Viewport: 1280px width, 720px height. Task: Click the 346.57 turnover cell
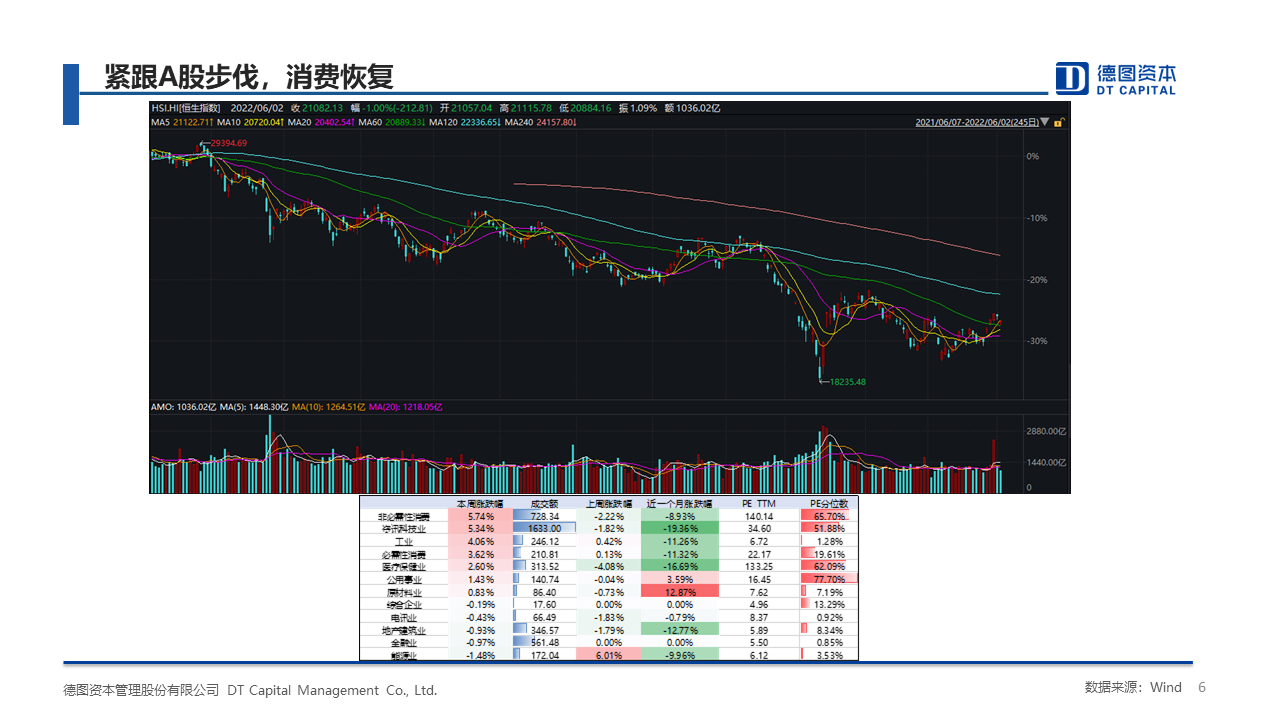(544, 630)
